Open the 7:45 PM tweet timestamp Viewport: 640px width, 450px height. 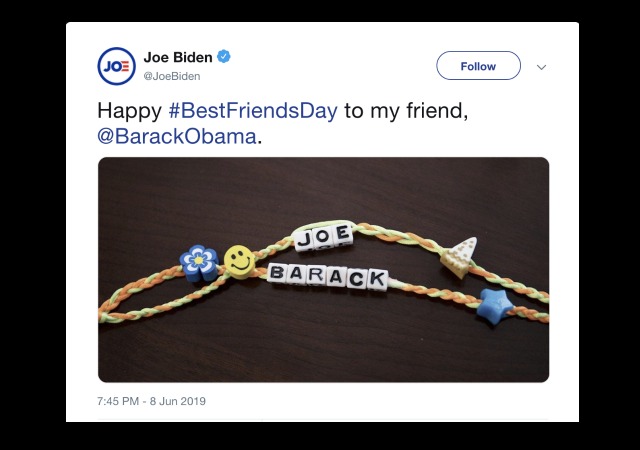[118, 401]
